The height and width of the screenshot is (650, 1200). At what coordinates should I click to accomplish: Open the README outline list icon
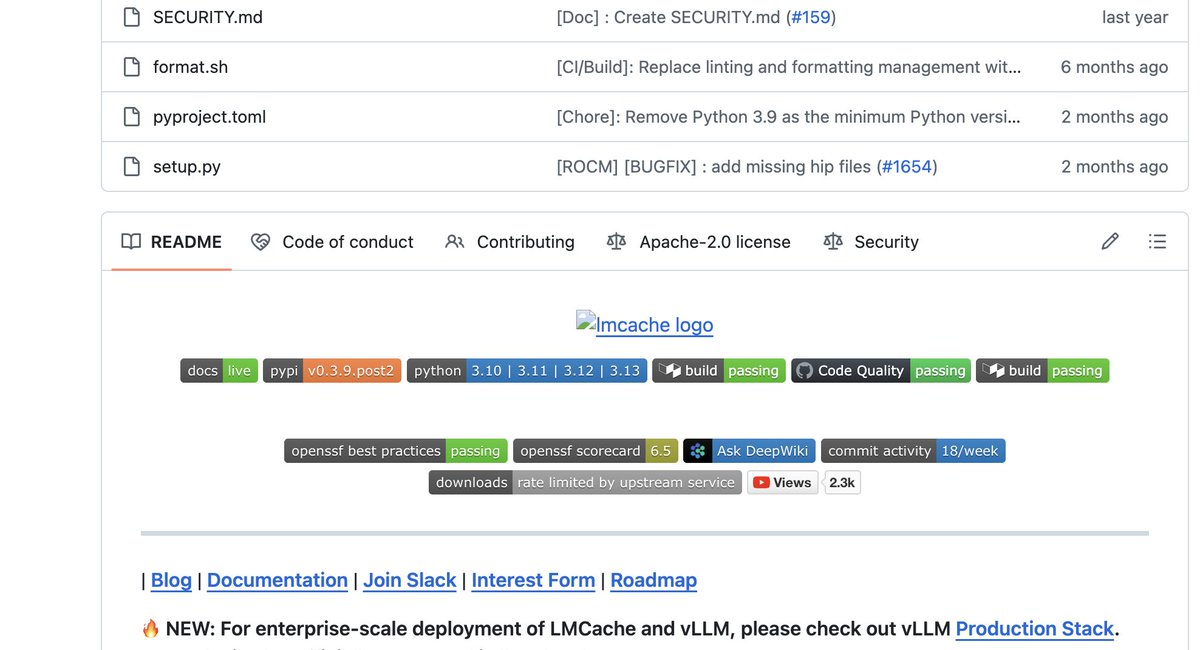(1157, 242)
